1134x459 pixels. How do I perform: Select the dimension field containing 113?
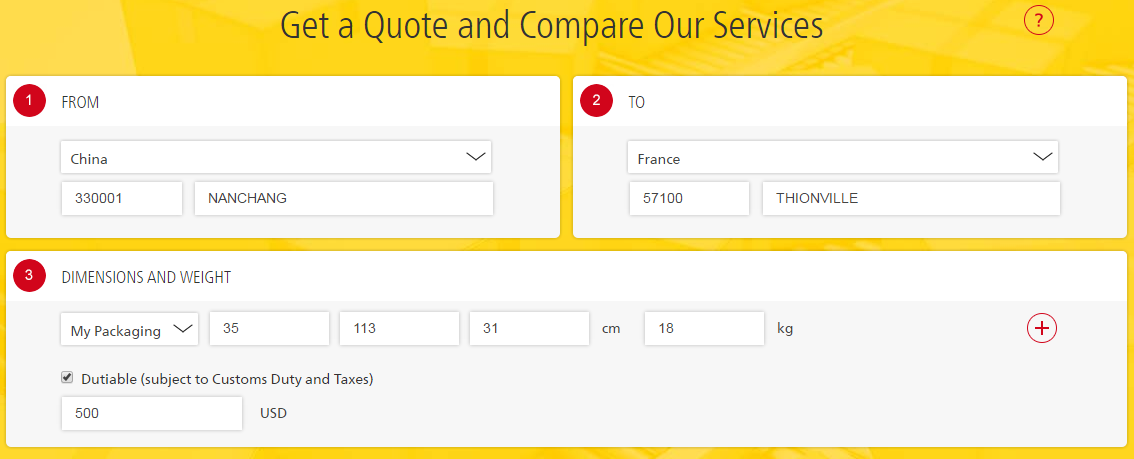tap(399, 329)
